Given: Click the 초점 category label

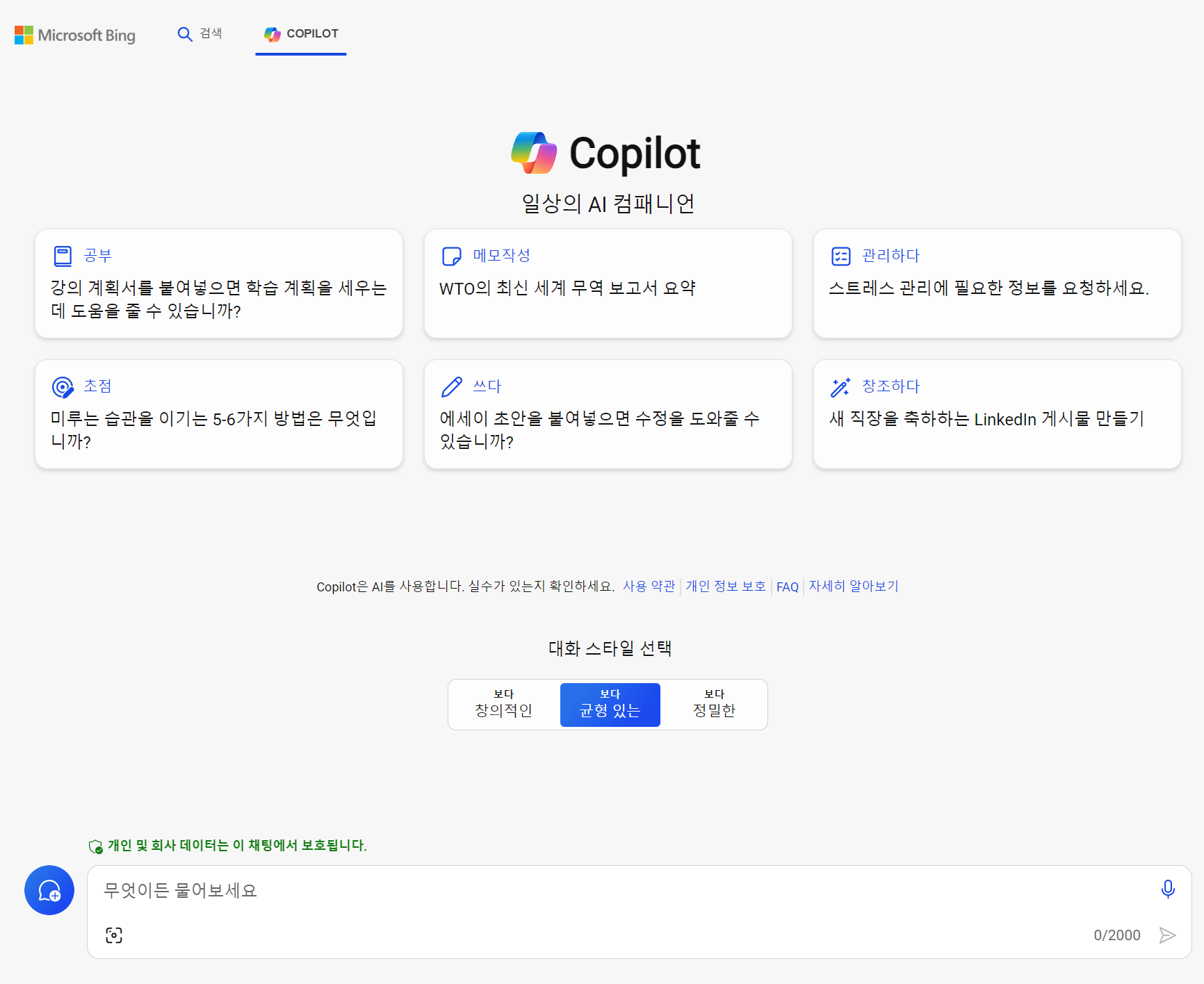Looking at the screenshot, I should tap(98, 386).
